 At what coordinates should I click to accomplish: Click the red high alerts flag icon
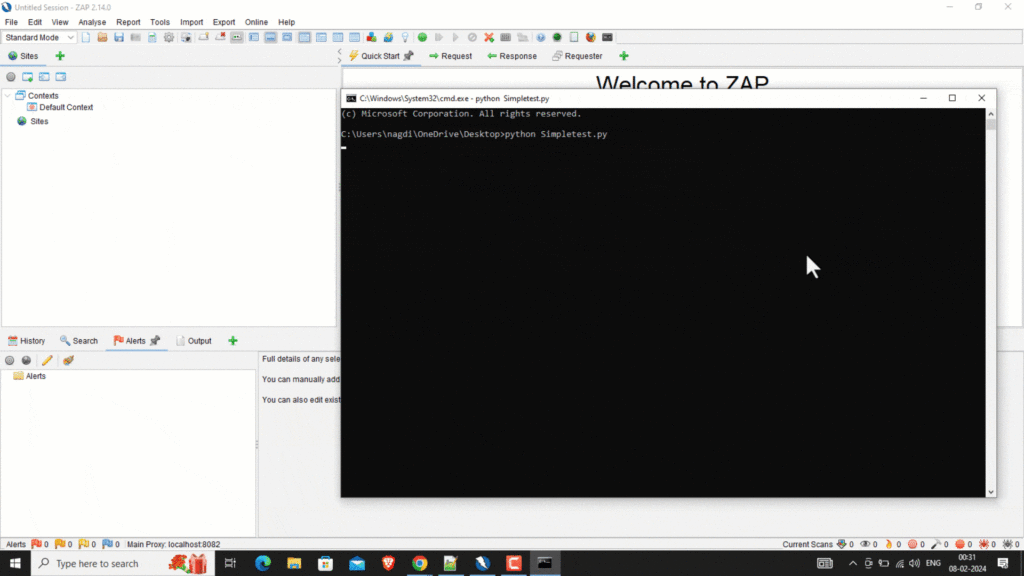pos(37,544)
